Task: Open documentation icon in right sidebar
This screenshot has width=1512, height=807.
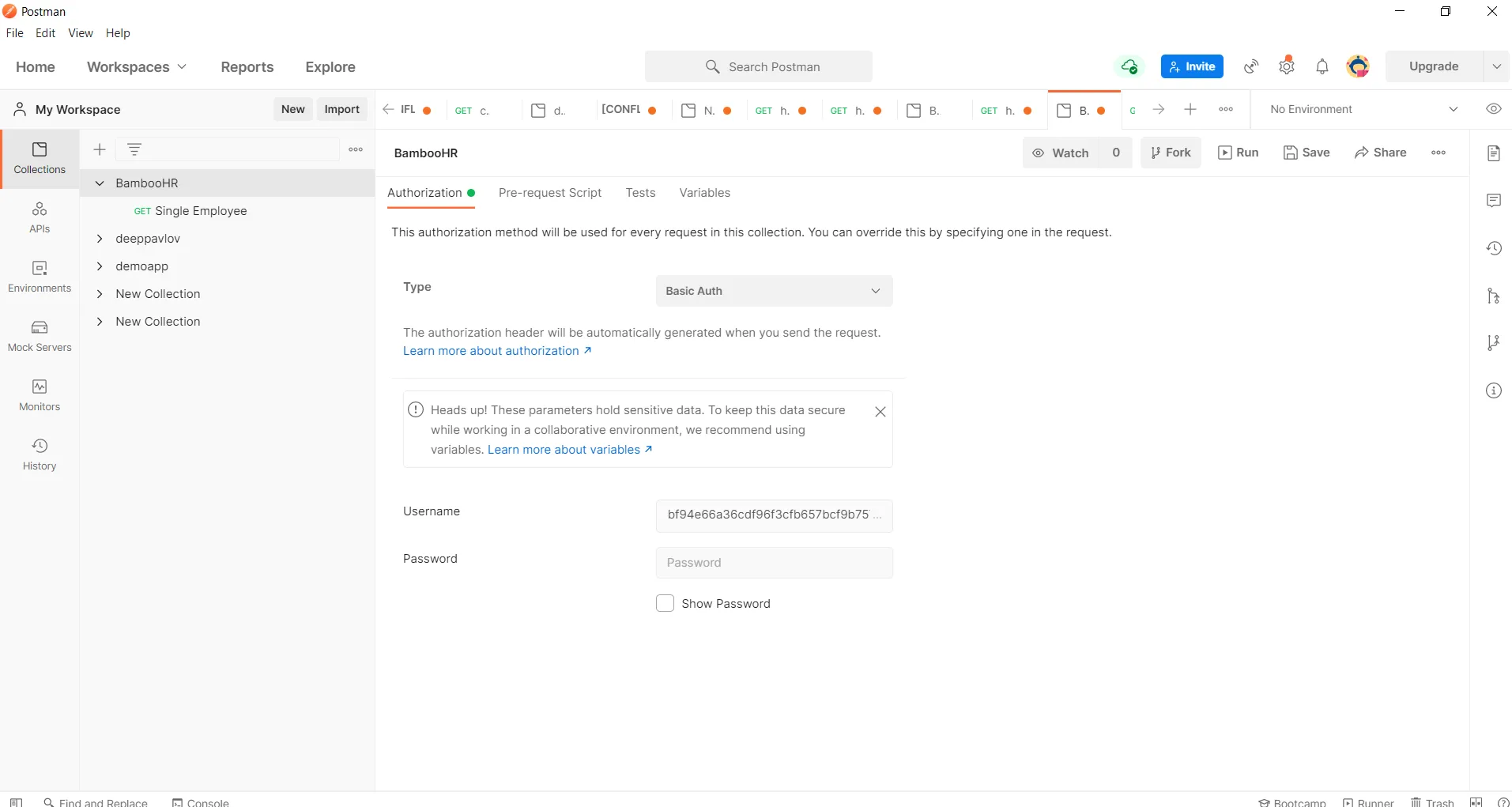Action: [x=1494, y=153]
